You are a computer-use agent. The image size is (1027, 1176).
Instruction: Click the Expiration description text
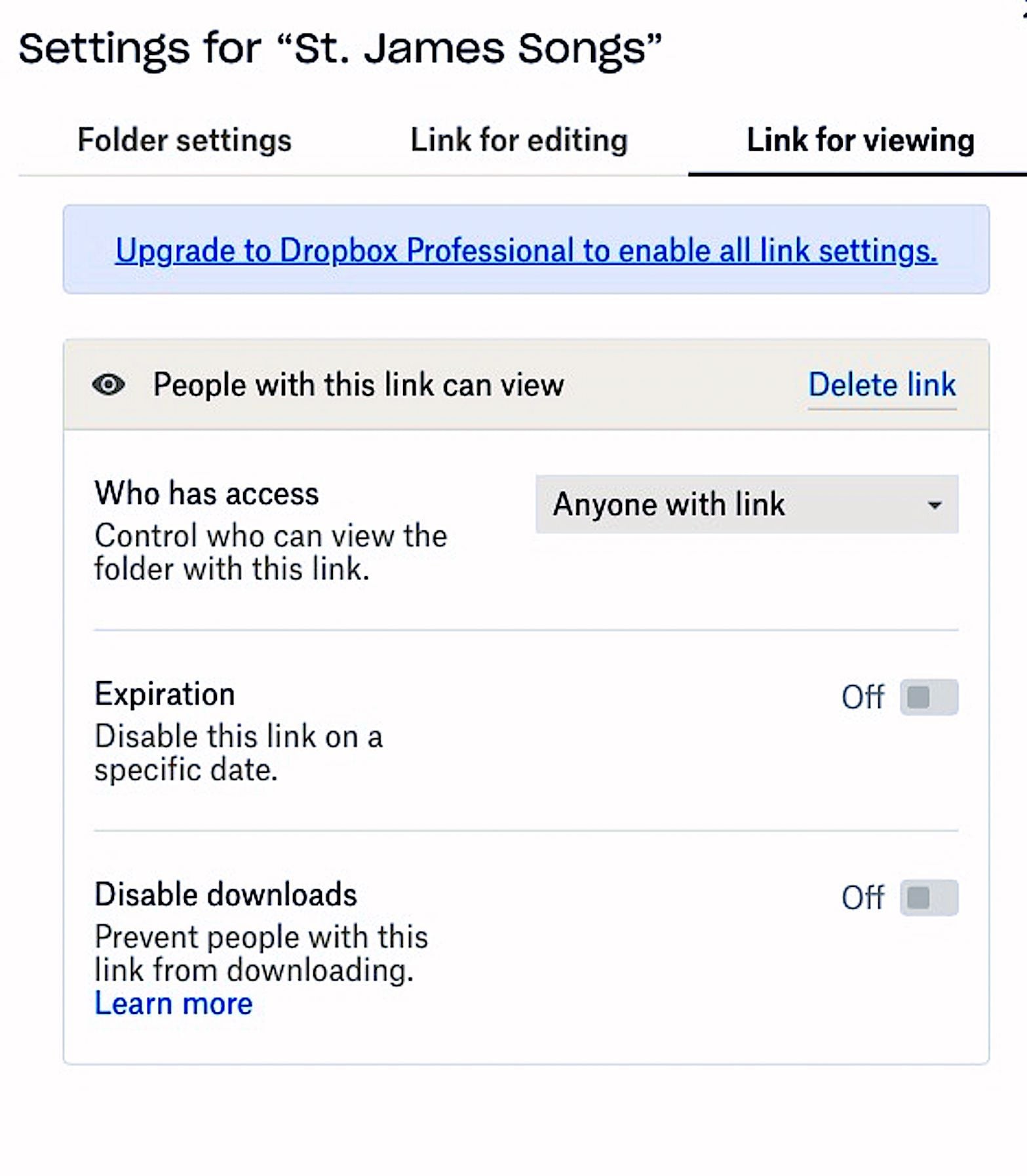tap(239, 752)
